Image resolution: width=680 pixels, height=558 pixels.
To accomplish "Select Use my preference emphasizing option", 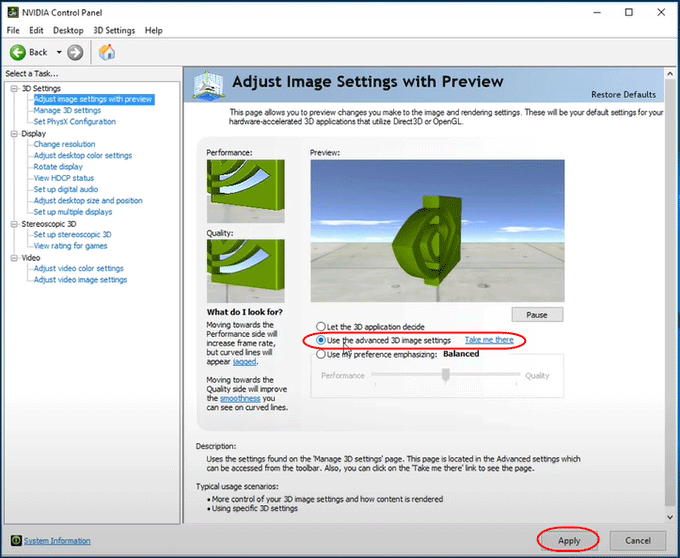I will tap(320, 354).
